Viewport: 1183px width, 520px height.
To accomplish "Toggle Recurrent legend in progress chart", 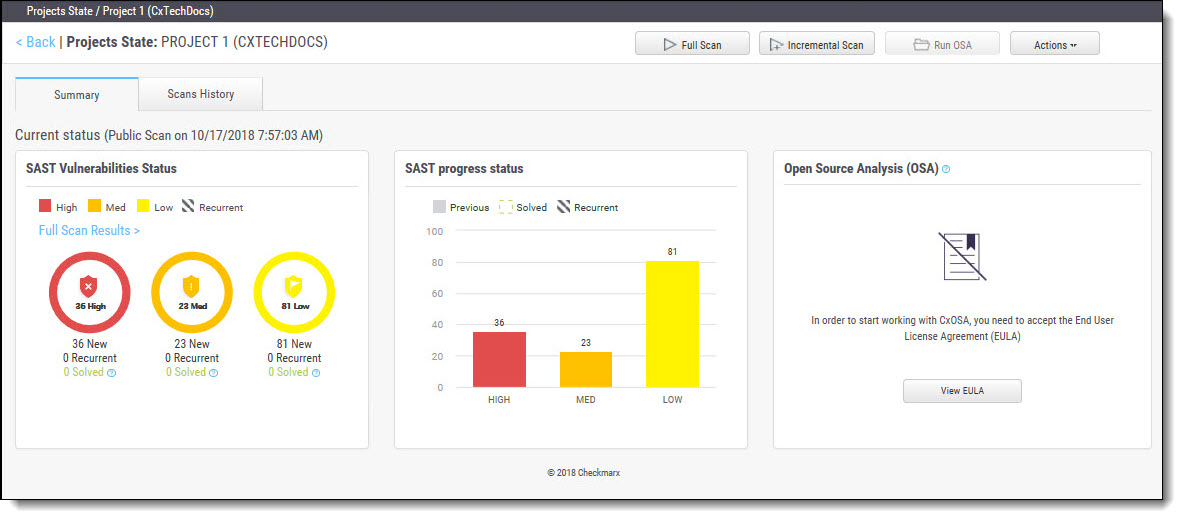I will tap(587, 207).
